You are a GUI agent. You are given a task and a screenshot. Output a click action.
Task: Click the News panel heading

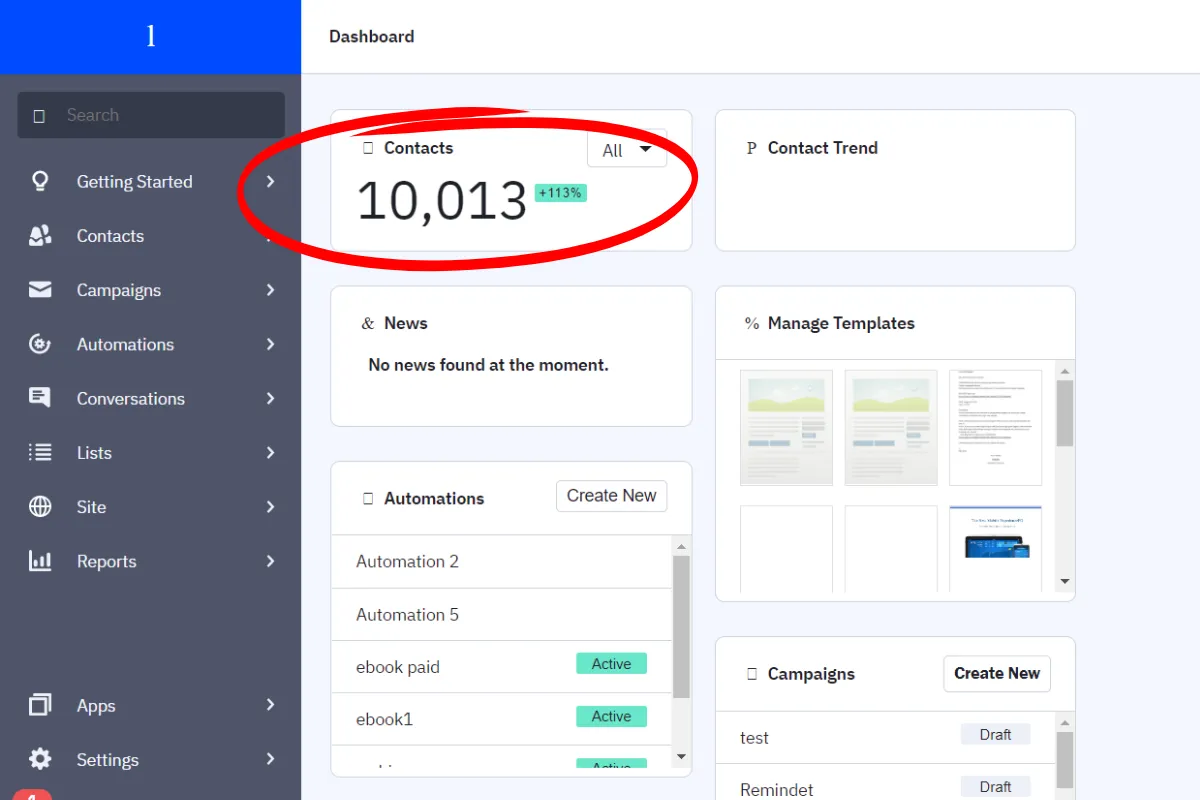click(406, 323)
